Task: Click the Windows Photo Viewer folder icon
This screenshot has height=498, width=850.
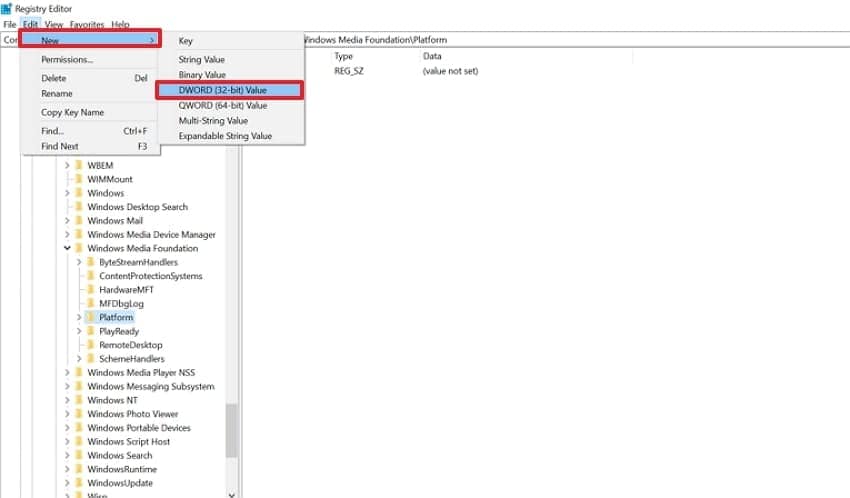Action: pos(79,413)
